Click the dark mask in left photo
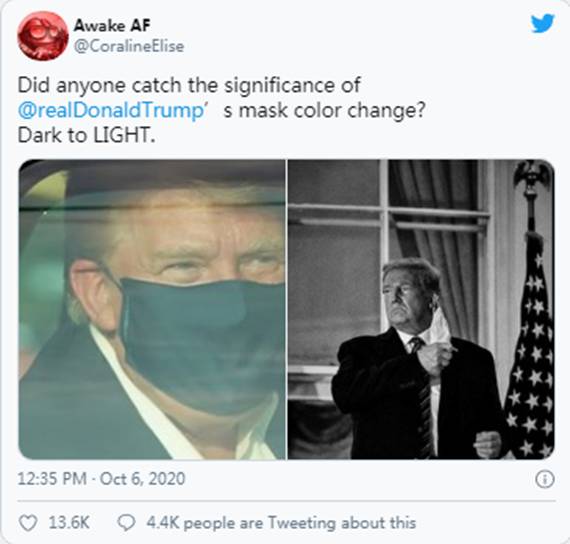The image size is (570, 544). coord(204,345)
